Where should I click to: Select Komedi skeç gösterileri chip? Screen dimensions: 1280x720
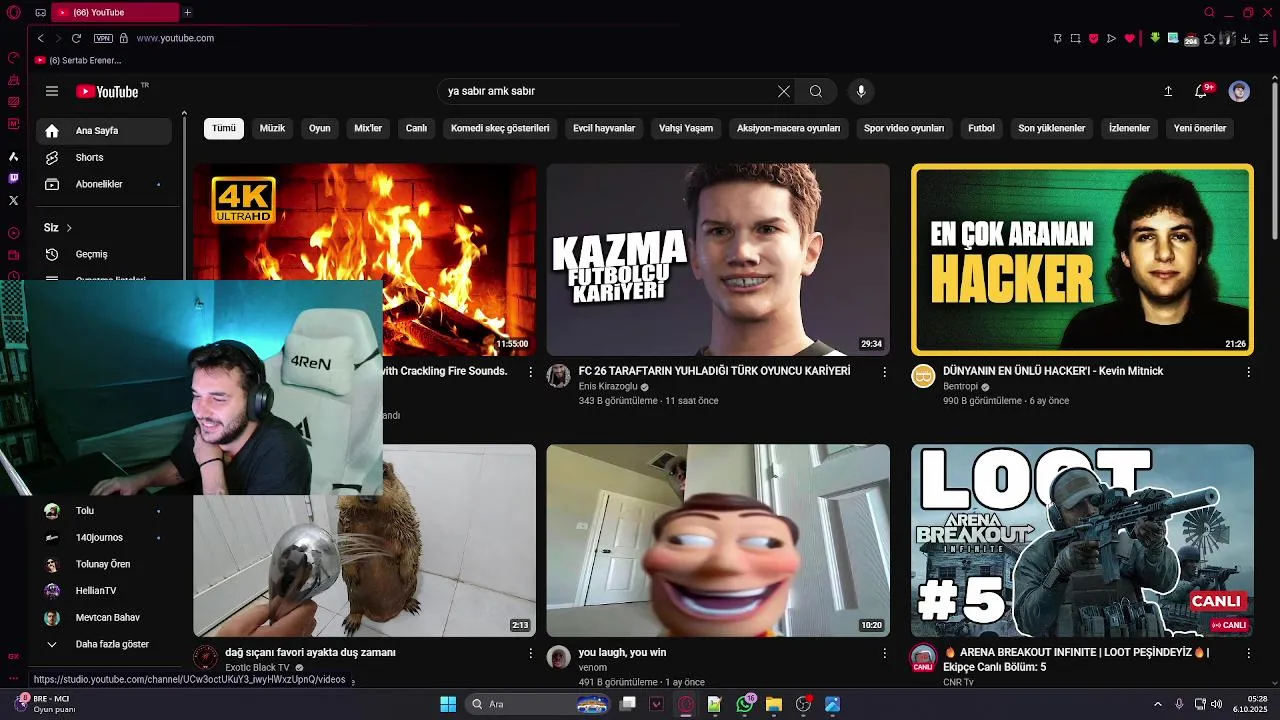pos(500,128)
